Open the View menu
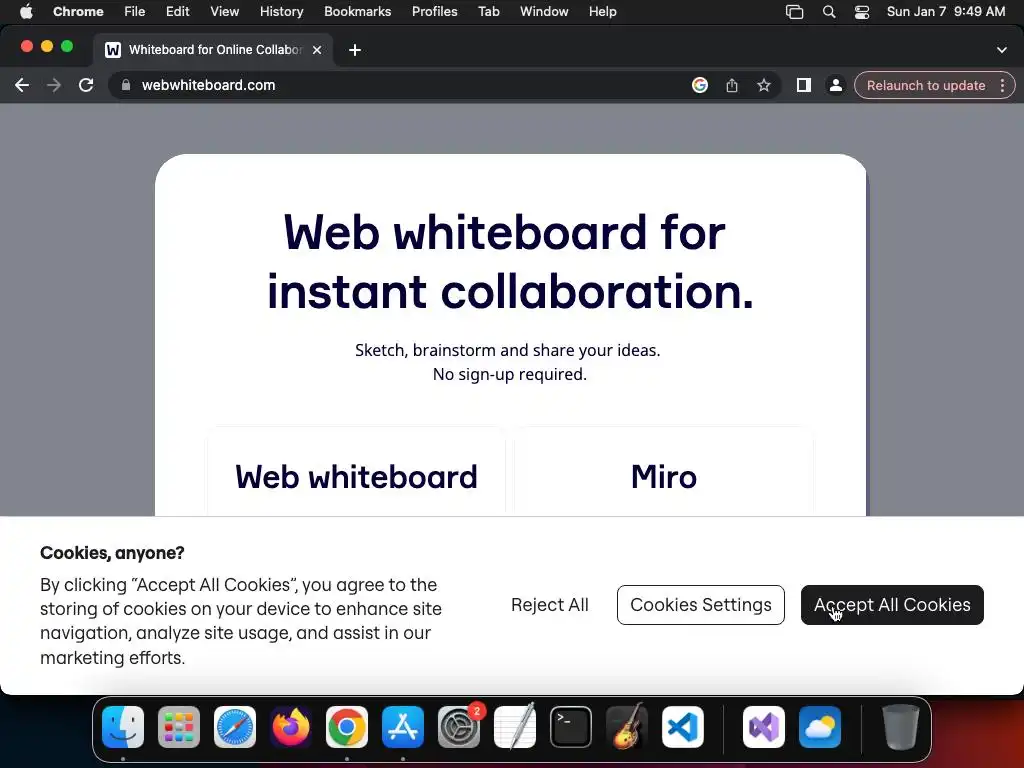 point(225,12)
